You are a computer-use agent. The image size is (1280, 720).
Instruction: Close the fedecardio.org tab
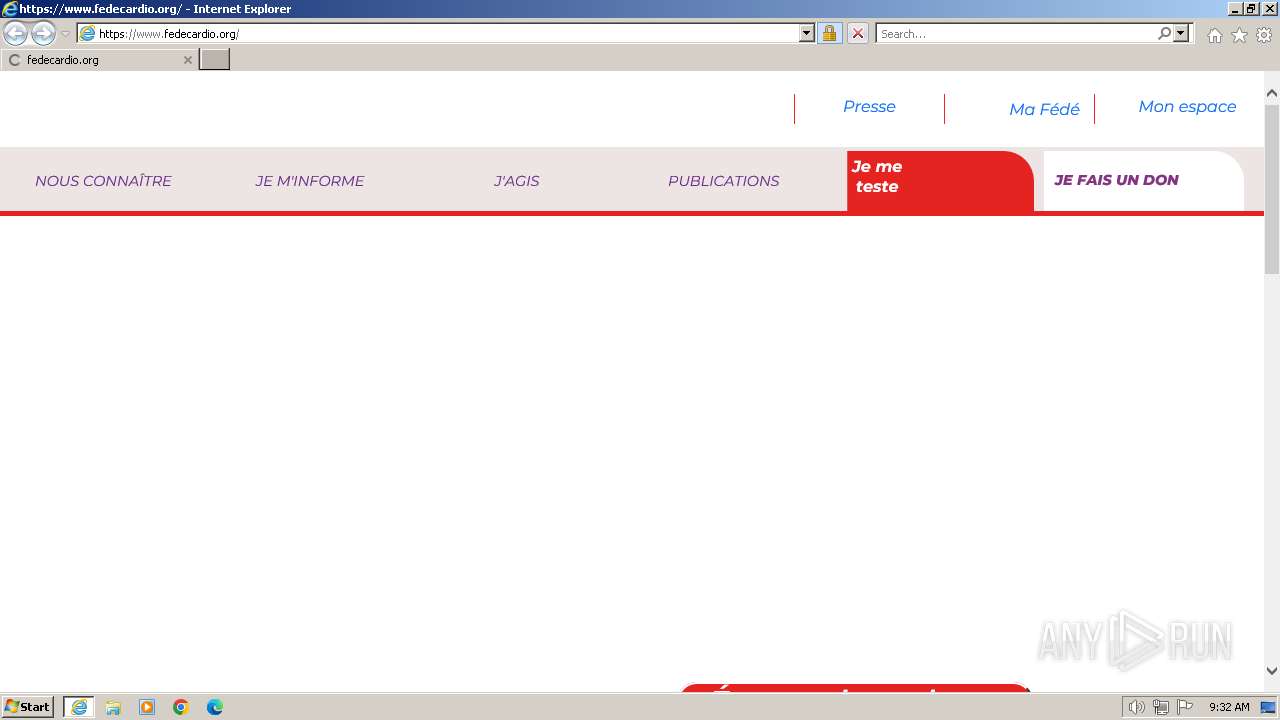[x=187, y=60]
